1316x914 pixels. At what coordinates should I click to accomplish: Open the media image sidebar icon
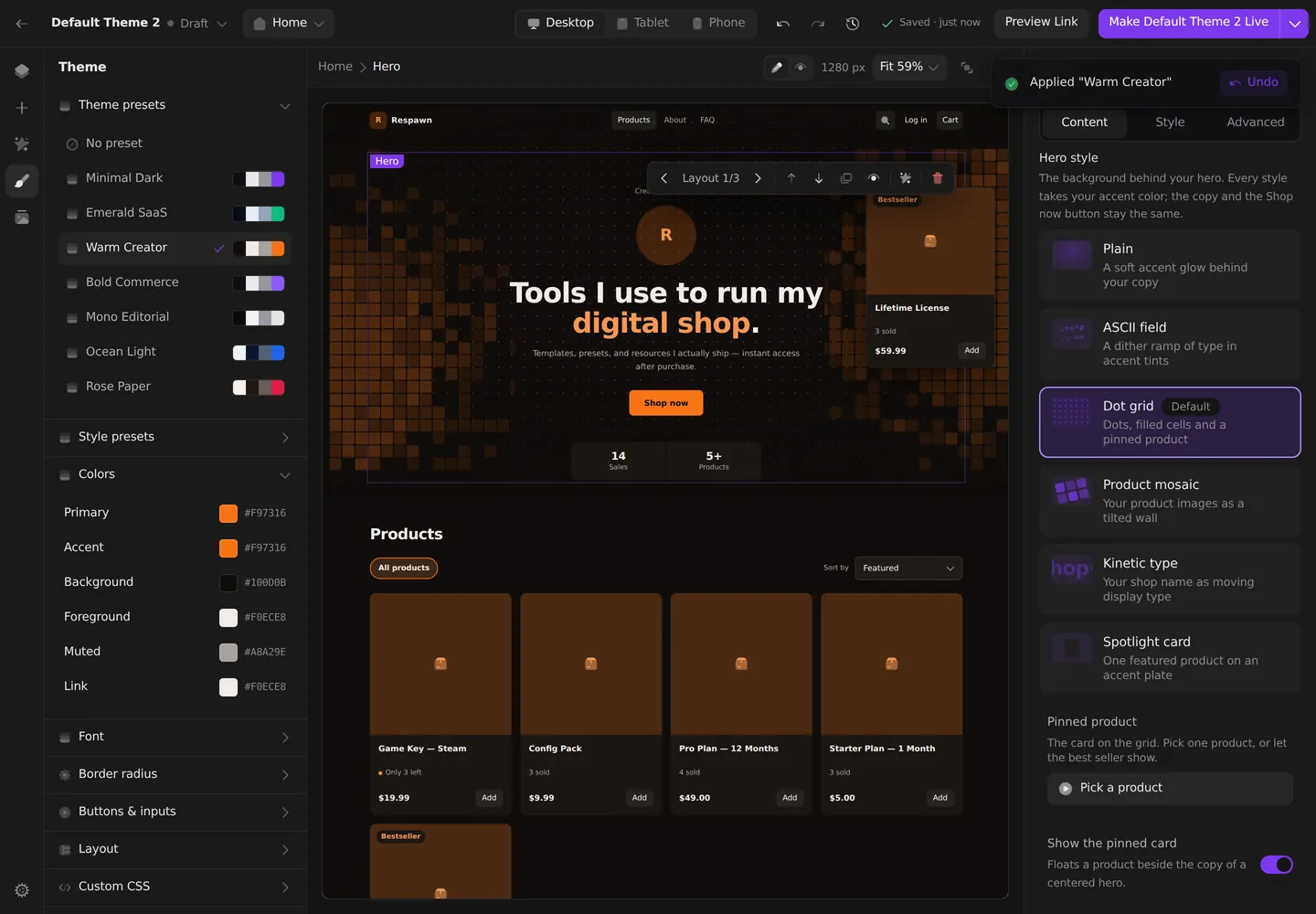(x=22, y=218)
